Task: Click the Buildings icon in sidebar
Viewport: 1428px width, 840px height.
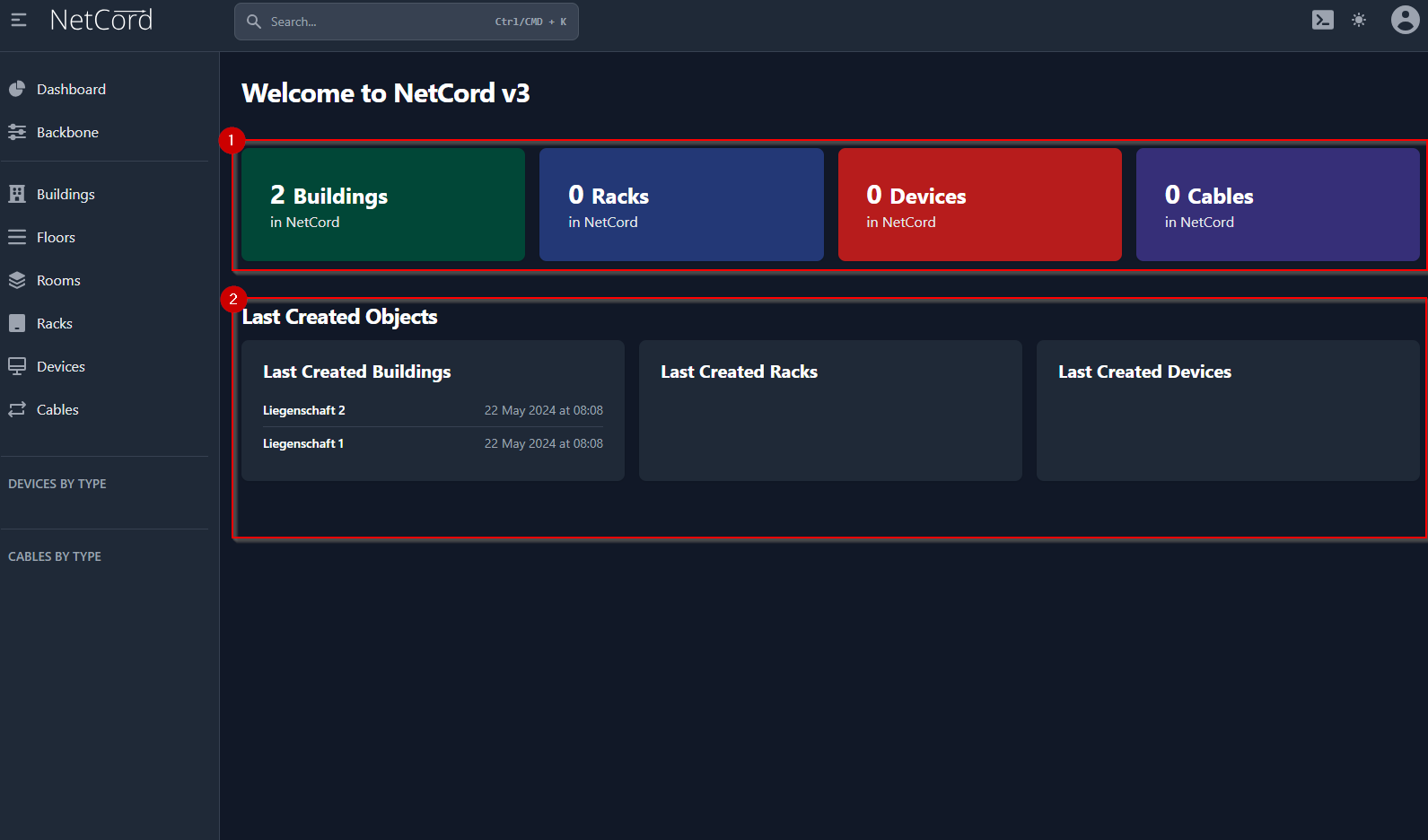Action: 17,194
